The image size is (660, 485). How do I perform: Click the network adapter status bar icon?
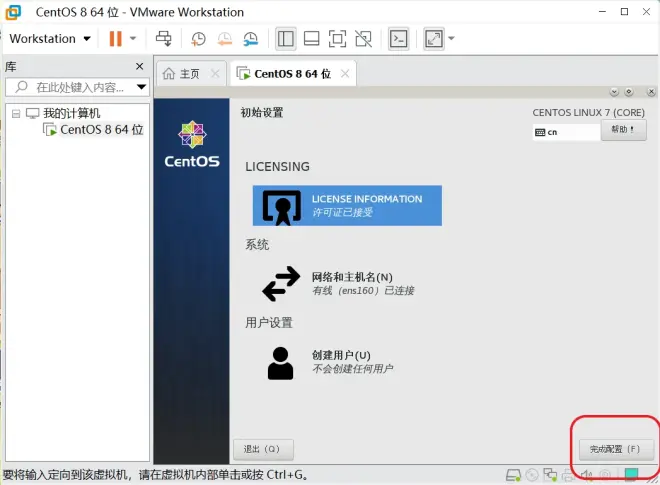pyautogui.click(x=550, y=475)
